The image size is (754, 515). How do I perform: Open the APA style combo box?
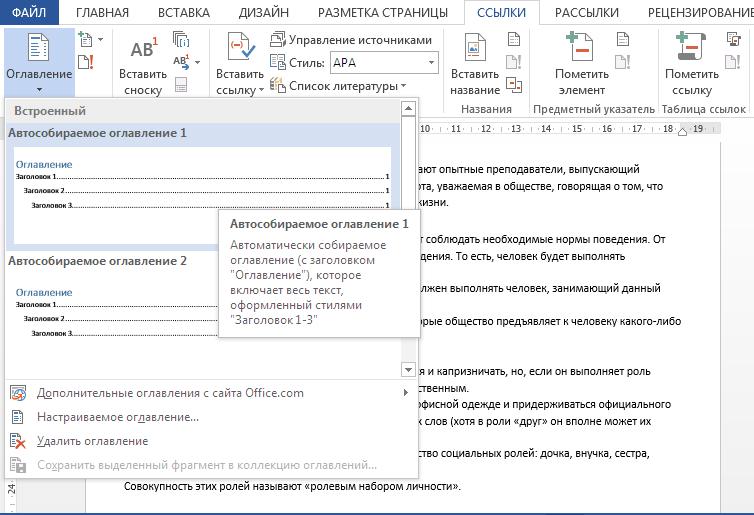[x=384, y=63]
